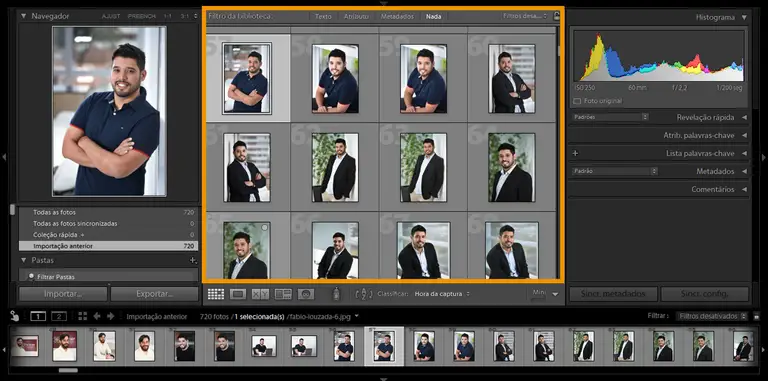768x381 pixels.
Task: Open Hora da captura sort dropdown
Action: point(442,294)
